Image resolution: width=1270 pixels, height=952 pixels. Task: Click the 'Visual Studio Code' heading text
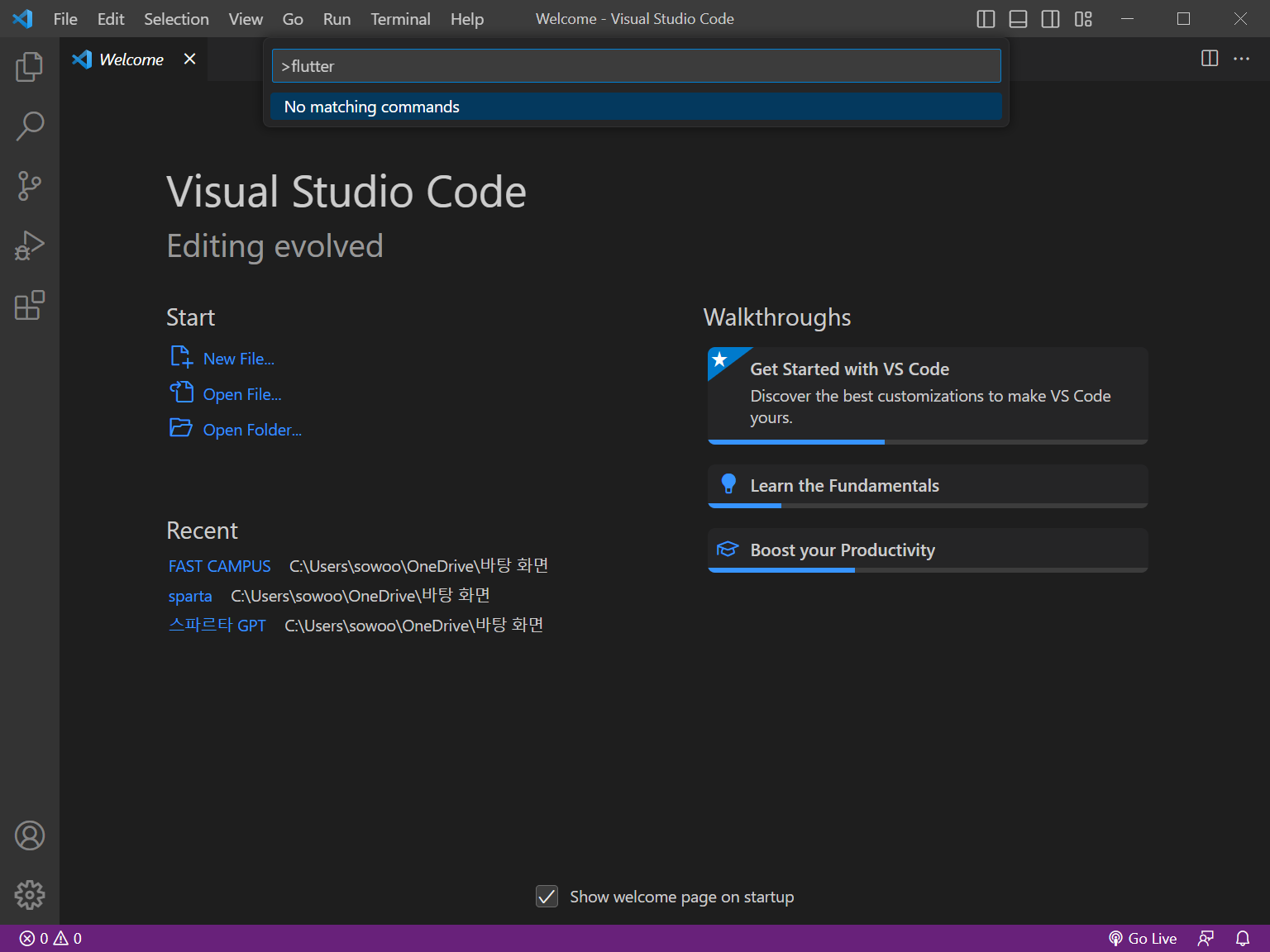[x=346, y=192]
